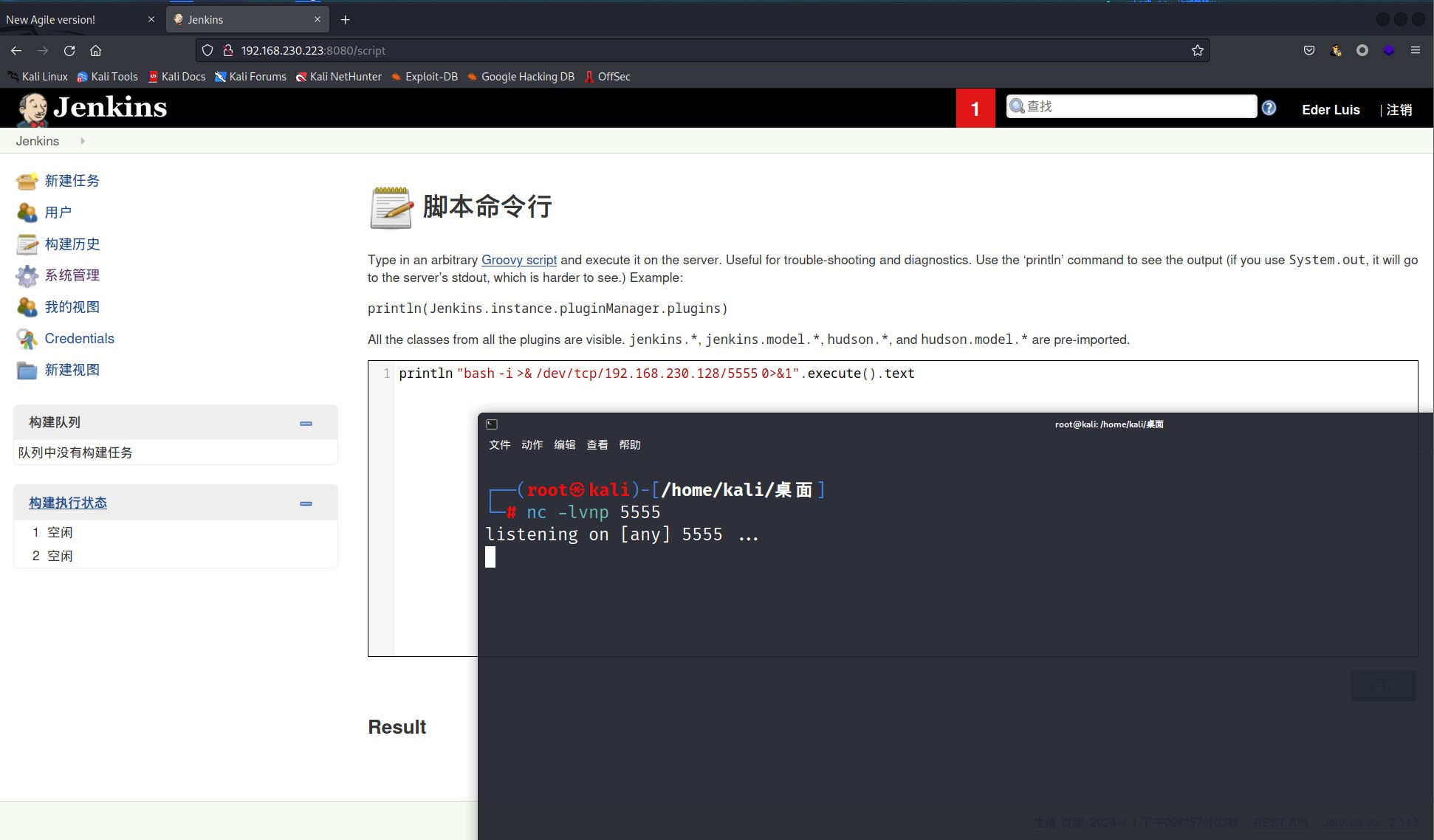The image size is (1434, 840).
Task: Expand the Jenkins breadcrumb arrow
Action: coord(83,141)
